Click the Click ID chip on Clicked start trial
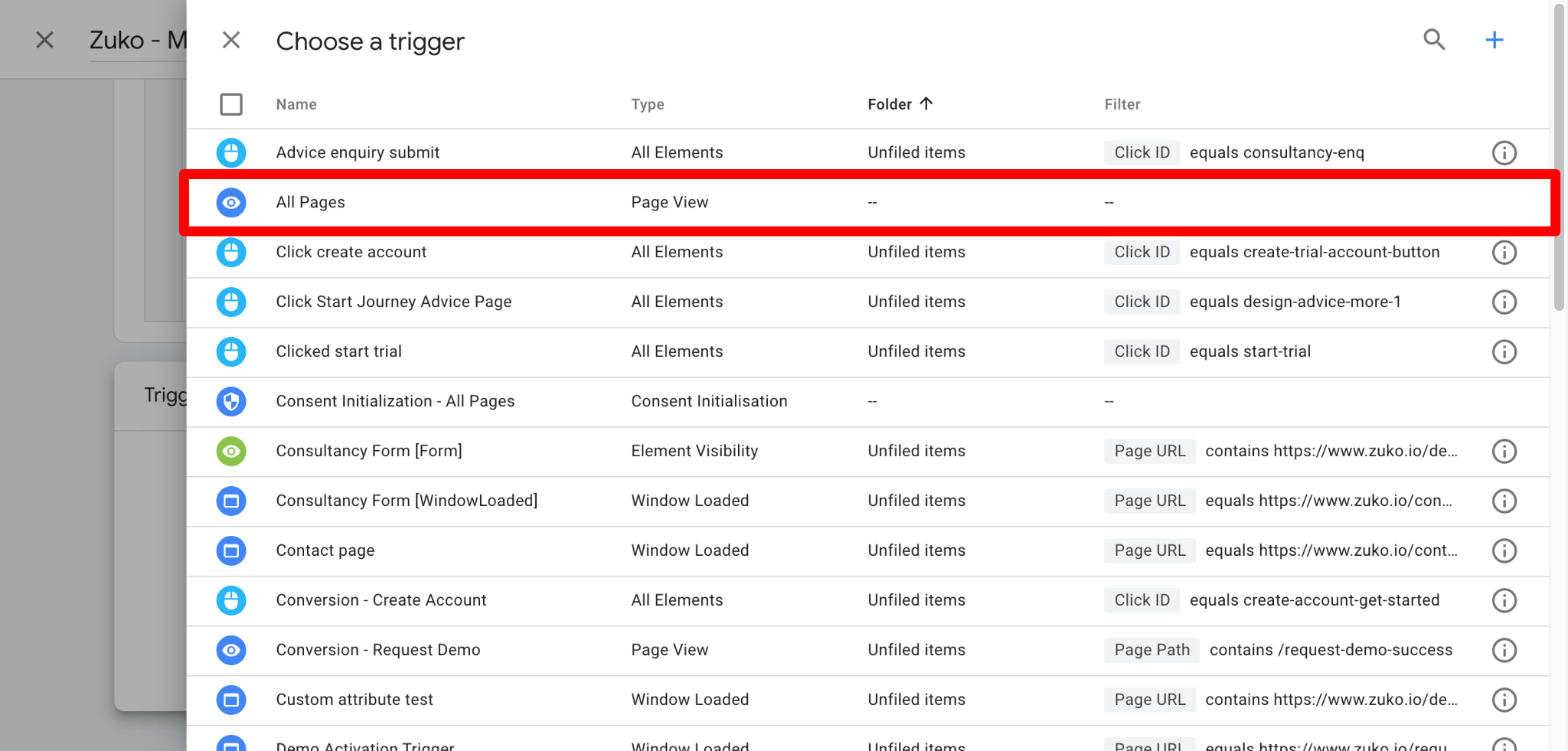This screenshot has width=1568, height=751. [x=1141, y=351]
